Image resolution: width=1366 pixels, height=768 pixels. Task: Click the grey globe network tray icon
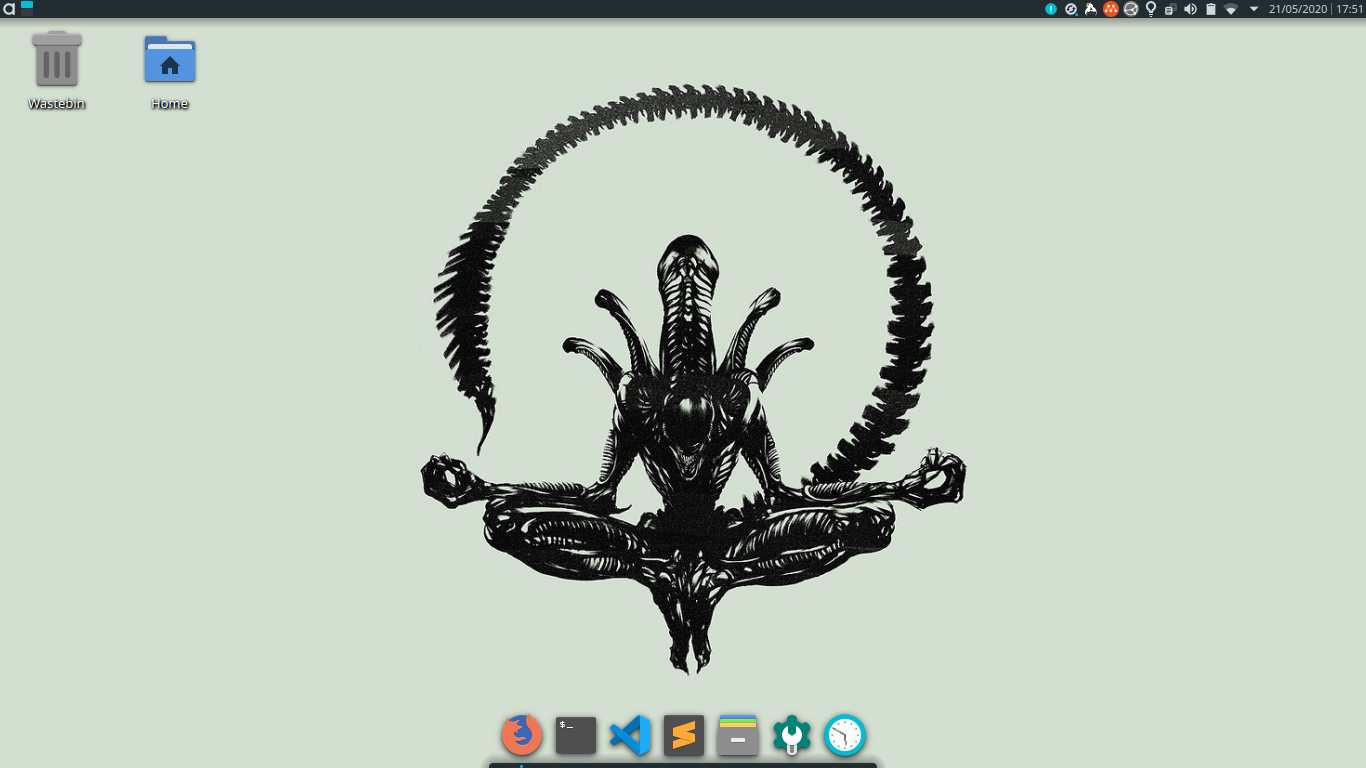pyautogui.click(x=1131, y=9)
